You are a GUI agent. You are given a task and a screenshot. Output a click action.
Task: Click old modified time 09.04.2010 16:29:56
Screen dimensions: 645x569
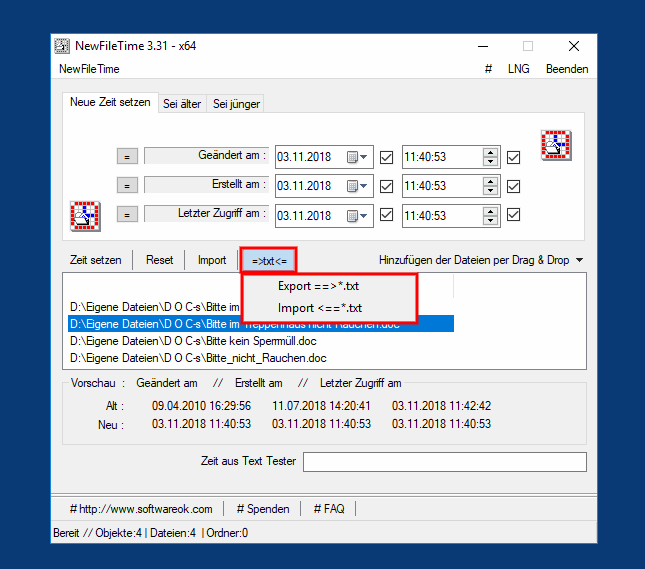[x=201, y=406]
